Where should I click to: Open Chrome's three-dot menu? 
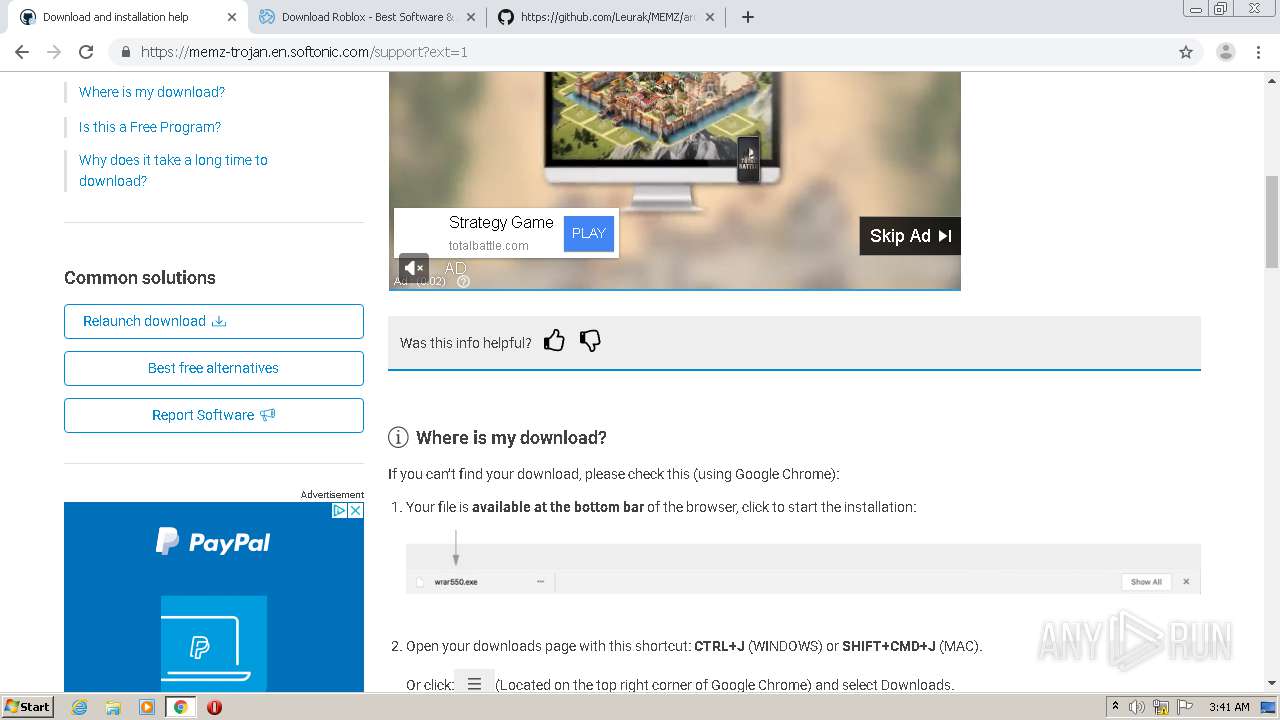(x=1258, y=52)
